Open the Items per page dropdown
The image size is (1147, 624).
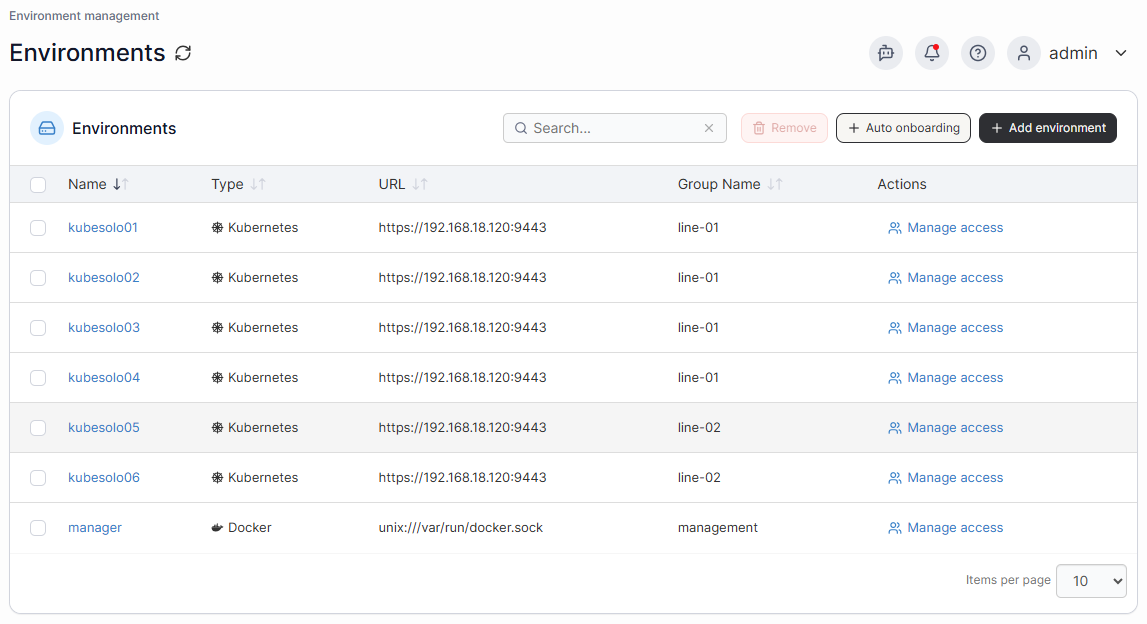1091,581
